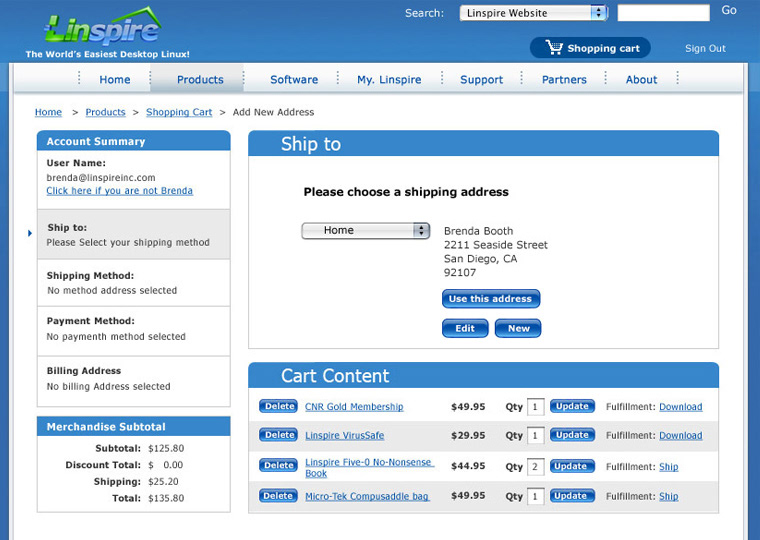This screenshot has height=540, width=760.
Task: Click 'Click here if you are not Brenda'
Action: click(120, 191)
